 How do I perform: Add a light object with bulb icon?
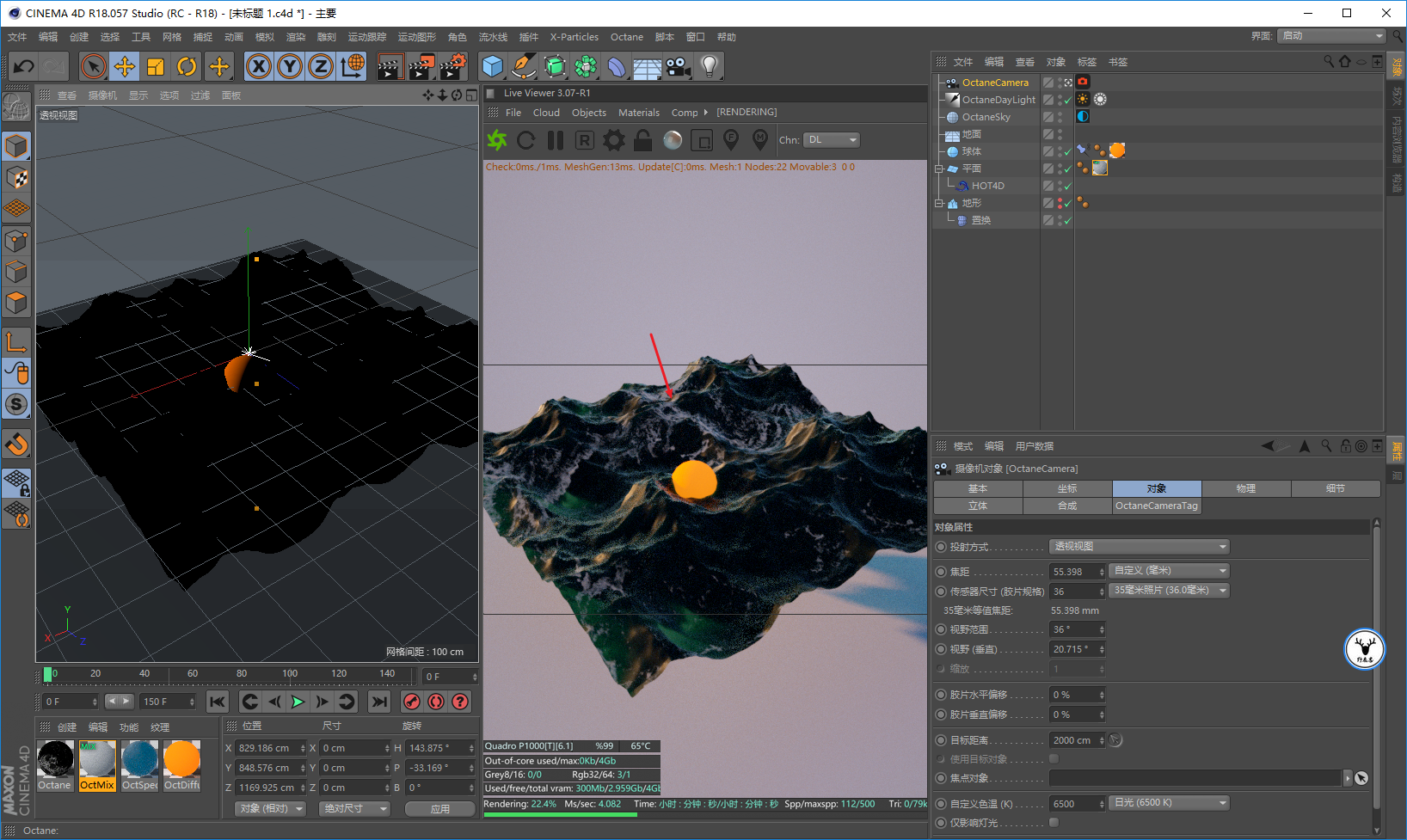[710, 66]
